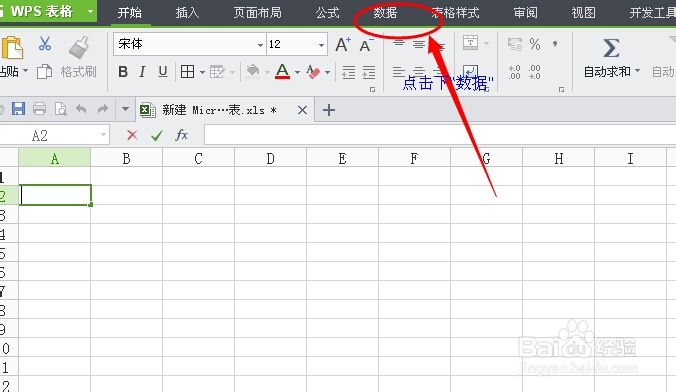The height and width of the screenshot is (392, 676).
Task: Click inside the formula bar input
Action: (x=440, y=135)
